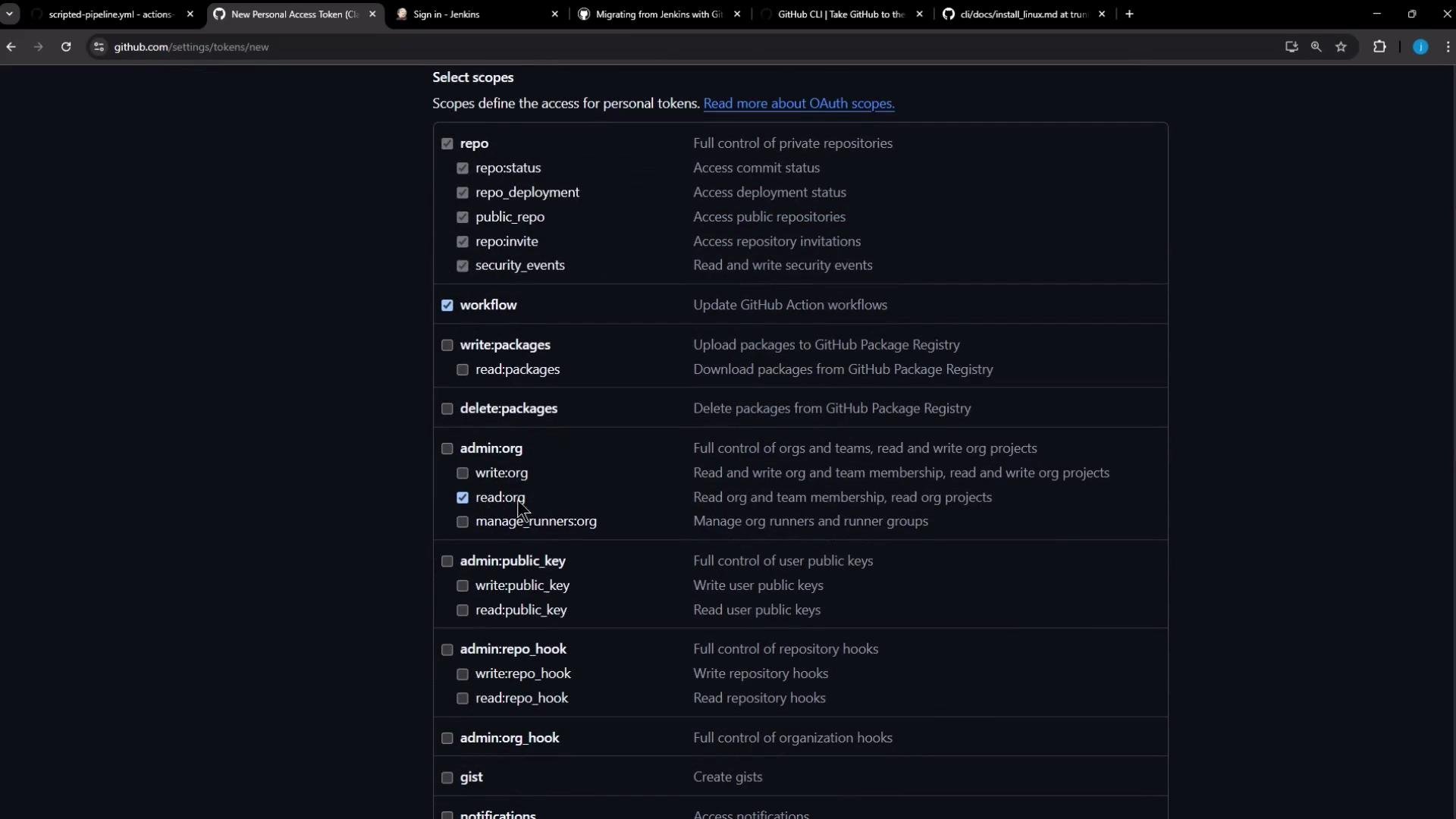This screenshot has height=819, width=1456.
Task: Uncheck the workflow scope checkbox
Action: pyautogui.click(x=447, y=306)
